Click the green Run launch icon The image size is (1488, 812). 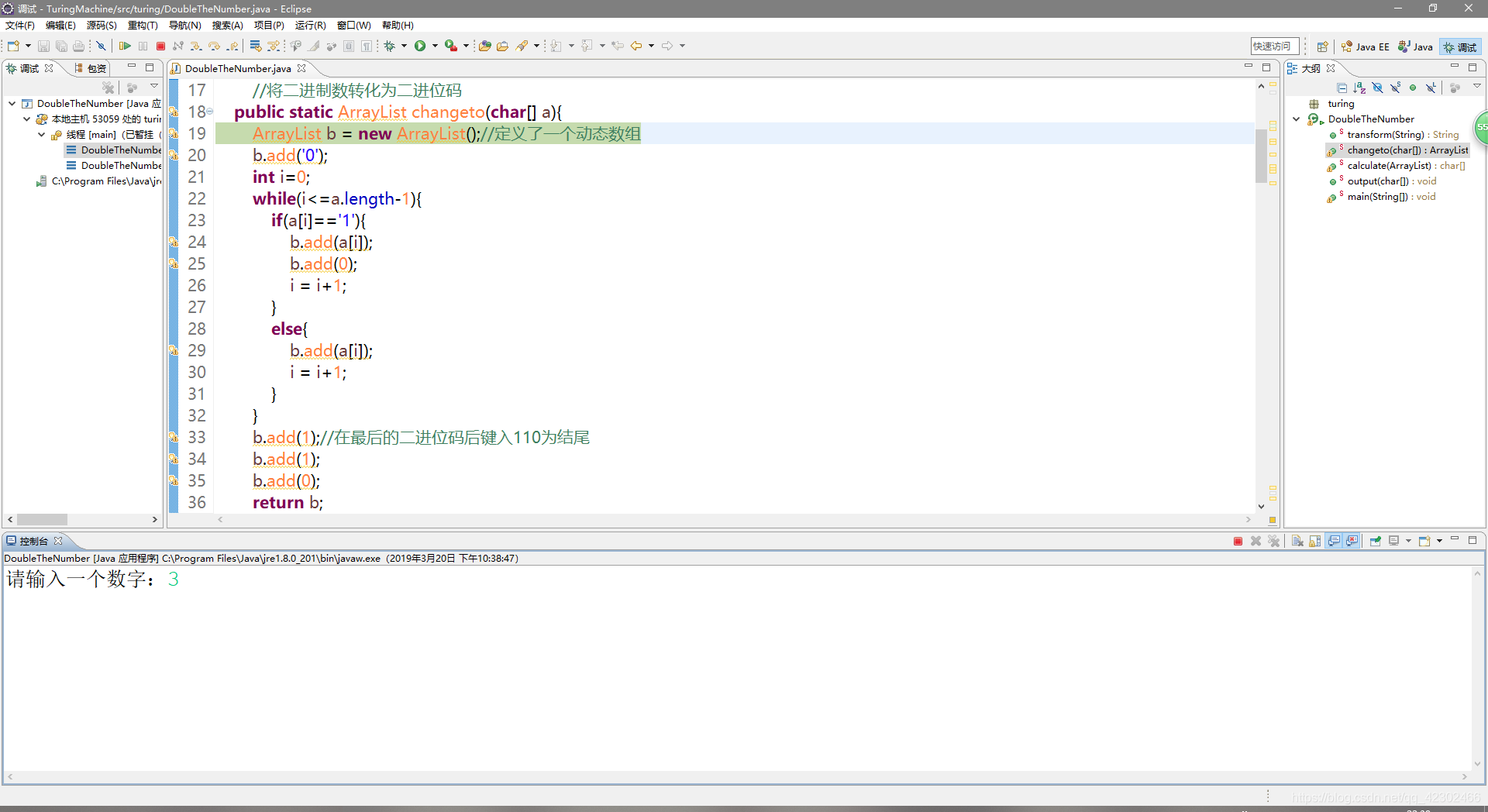tap(420, 46)
